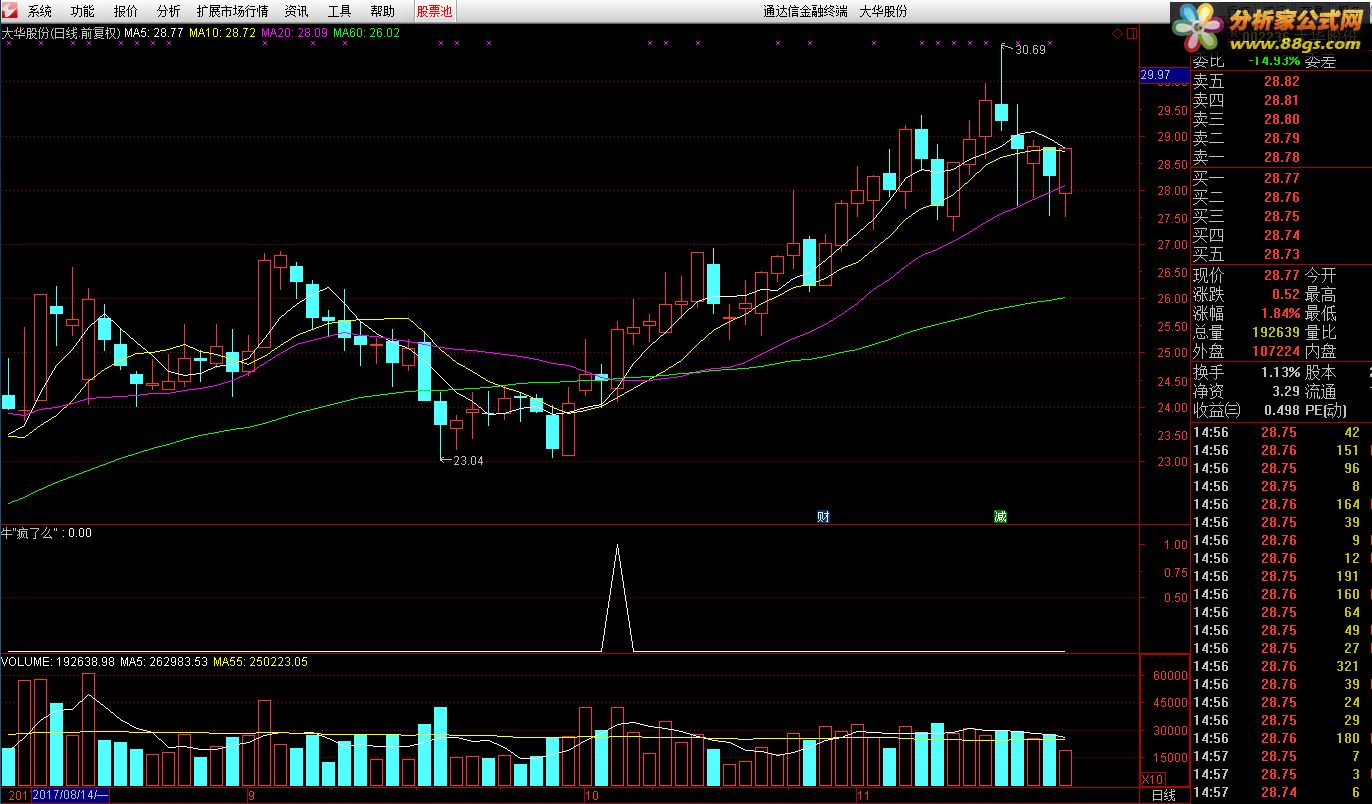Select the 买二 28.76 order row
Image resolution: width=1372 pixels, height=804 pixels.
1281,198
